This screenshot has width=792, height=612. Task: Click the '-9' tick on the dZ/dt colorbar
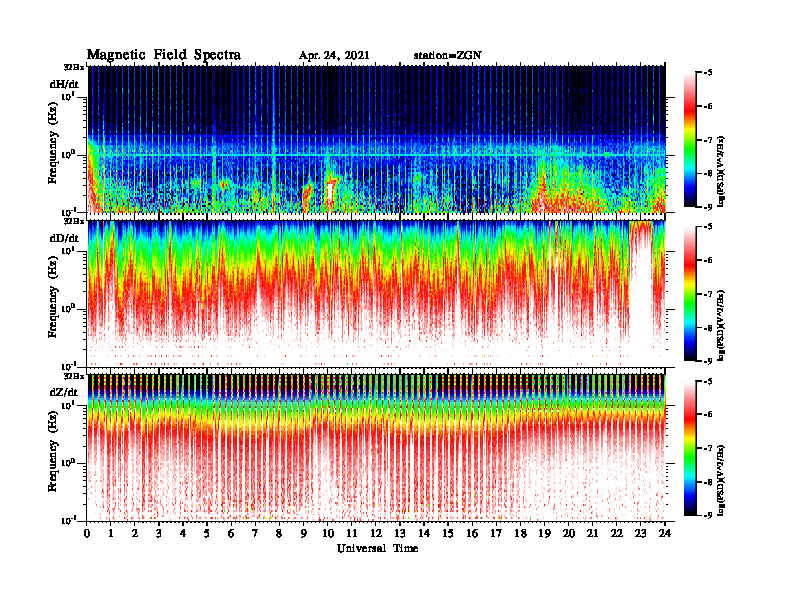pyautogui.click(x=708, y=515)
